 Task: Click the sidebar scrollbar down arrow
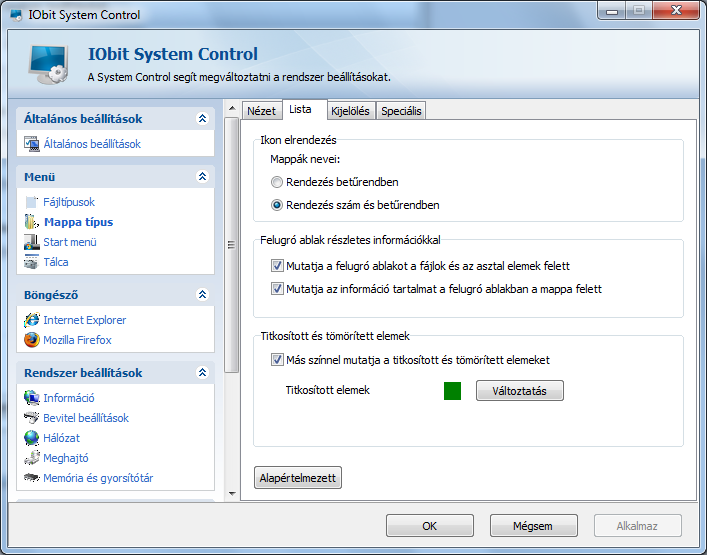pyautogui.click(x=232, y=494)
